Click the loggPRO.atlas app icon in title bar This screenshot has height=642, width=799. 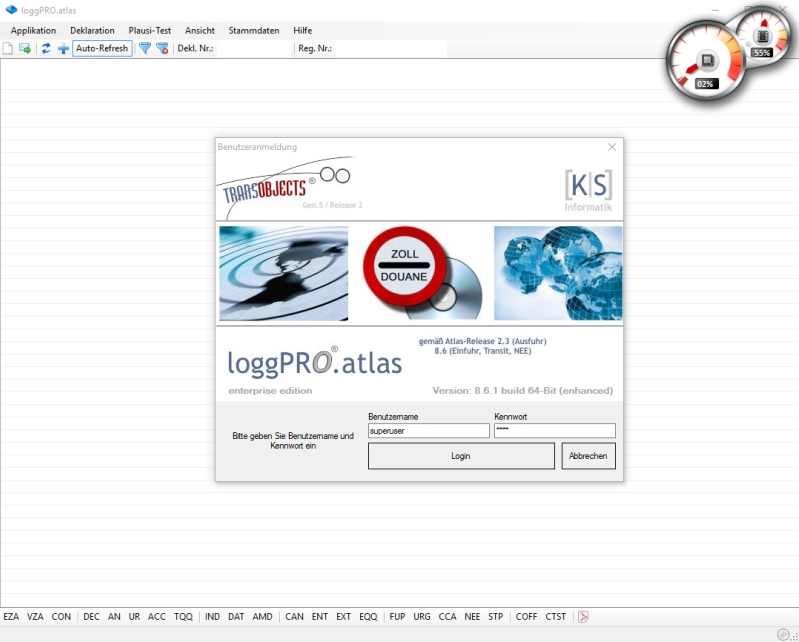tap(11, 10)
